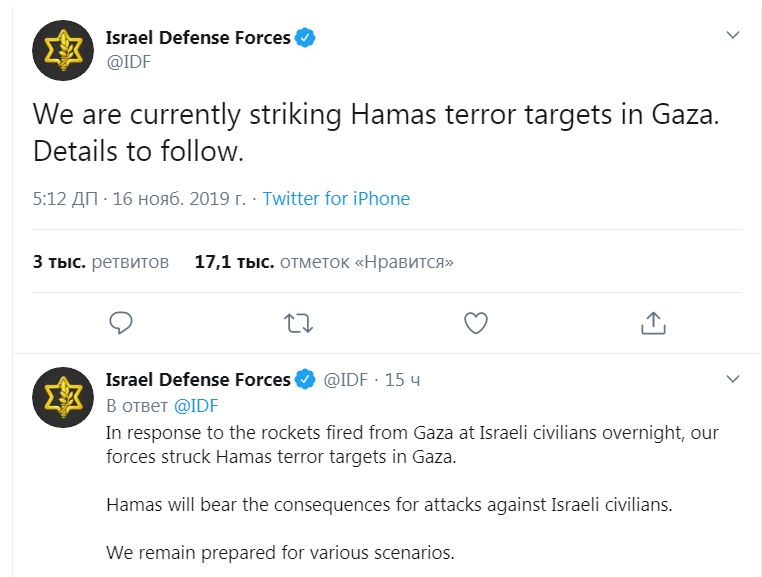Open the Twitter for iPhone source link
762x577 pixels.
(336, 199)
